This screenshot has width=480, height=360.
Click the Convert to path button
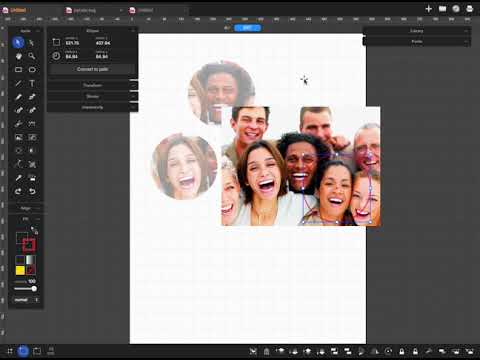click(x=92, y=69)
